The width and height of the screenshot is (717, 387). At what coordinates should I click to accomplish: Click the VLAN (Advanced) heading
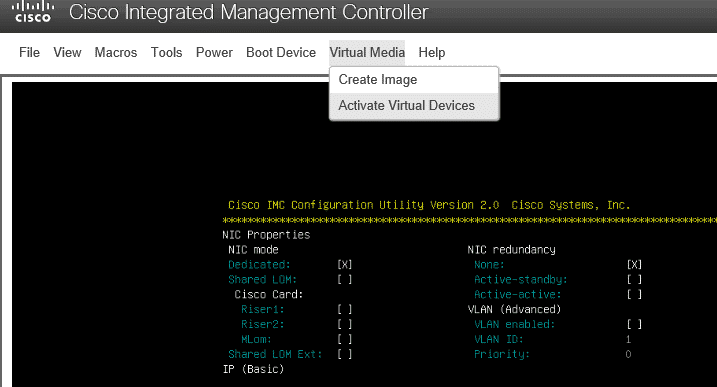click(514, 309)
